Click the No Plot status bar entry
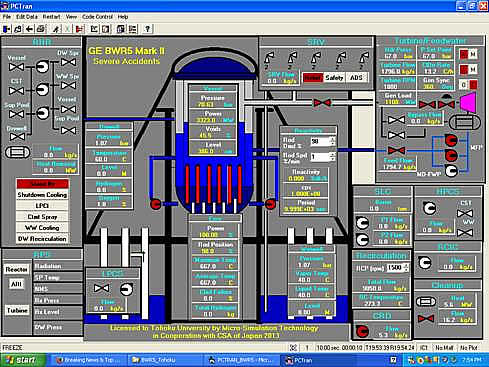 pos(469,348)
